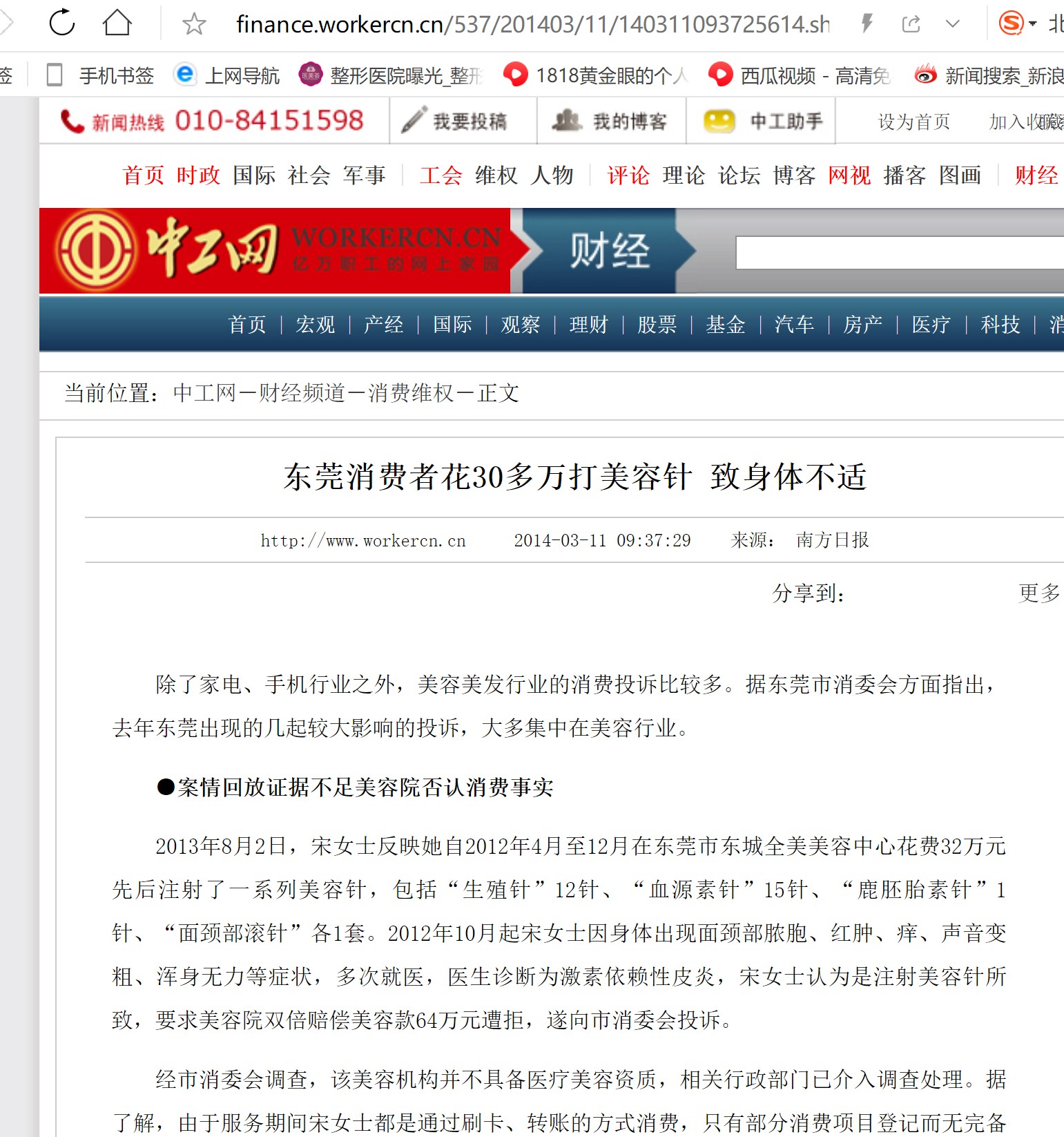Select 股票 in the finance nav bar
Image resolution: width=1064 pixels, height=1137 pixels.
click(657, 324)
